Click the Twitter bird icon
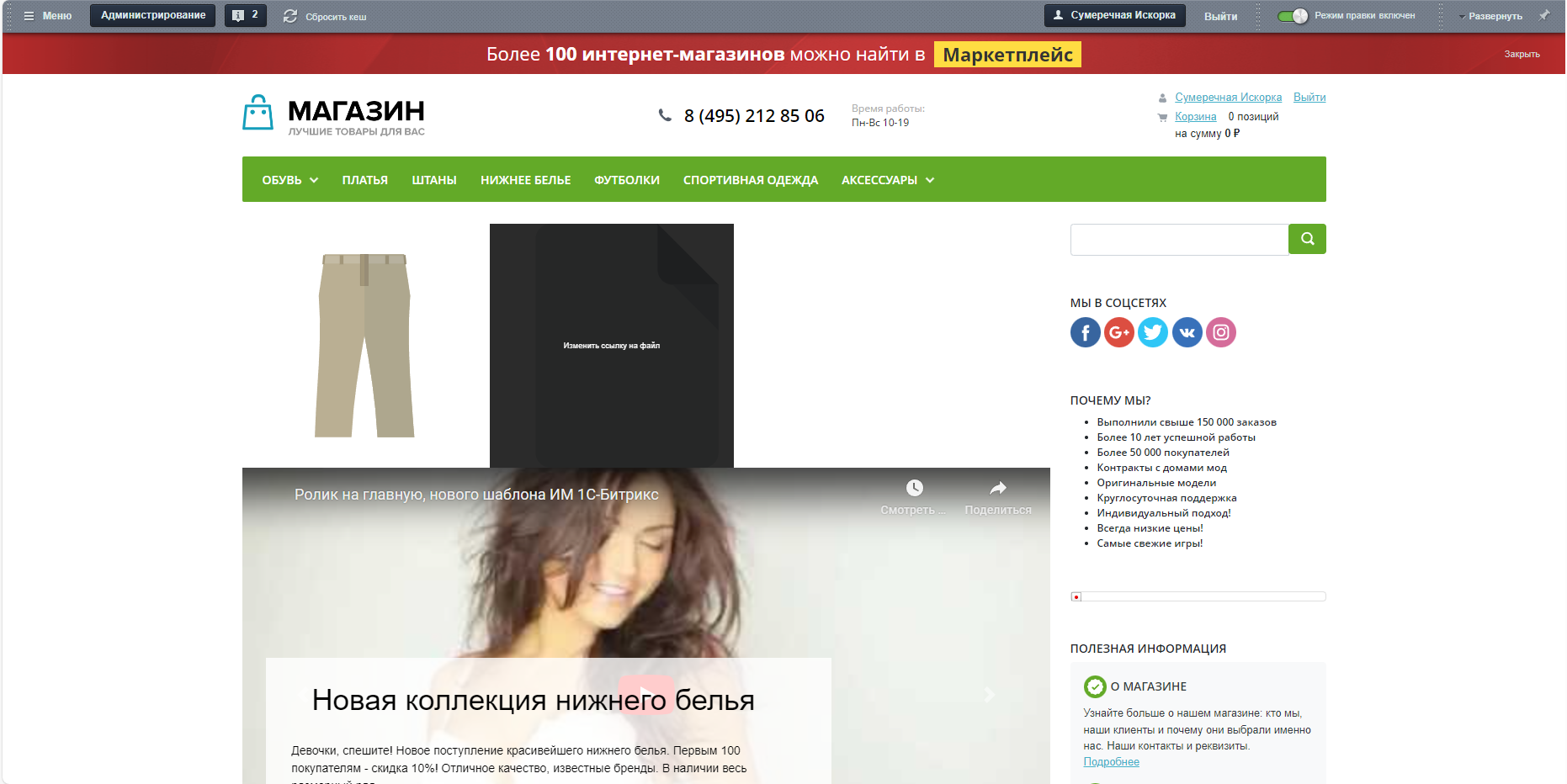The image size is (1567, 784). [1153, 332]
